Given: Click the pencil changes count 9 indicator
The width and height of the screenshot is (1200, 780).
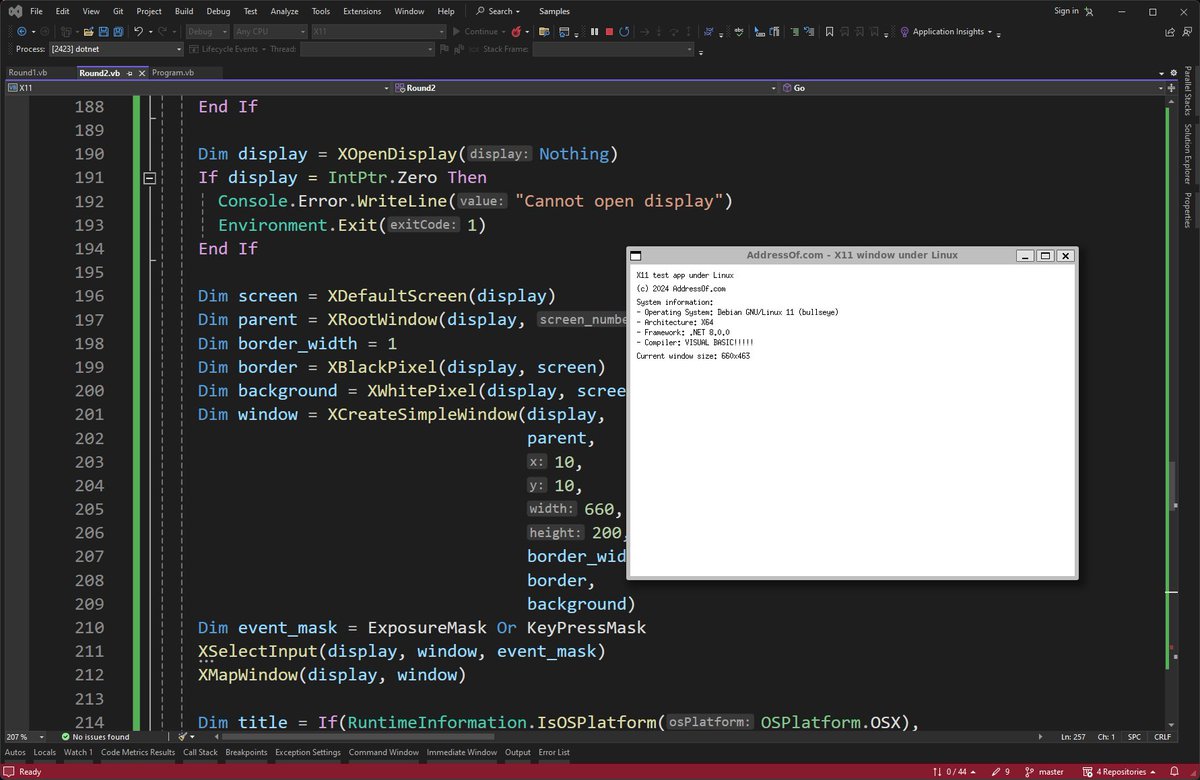Looking at the screenshot, I should (x=1001, y=772).
